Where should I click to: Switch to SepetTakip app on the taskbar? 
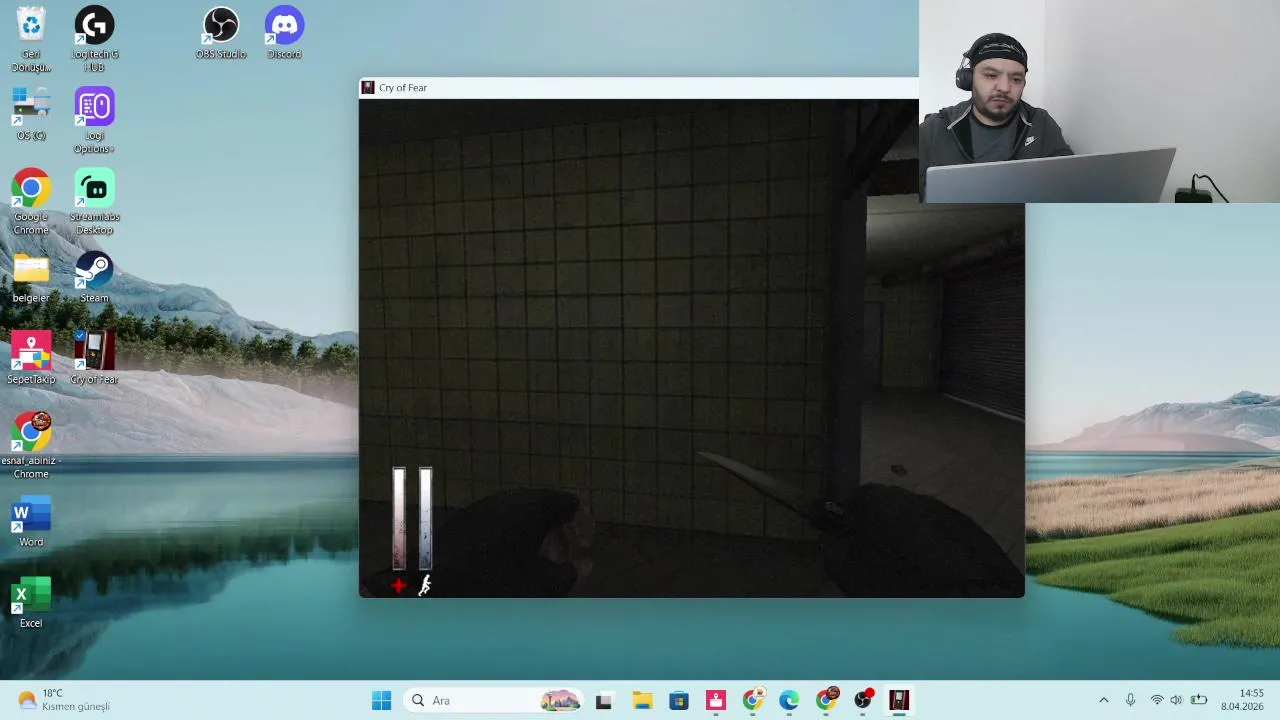[x=715, y=700]
